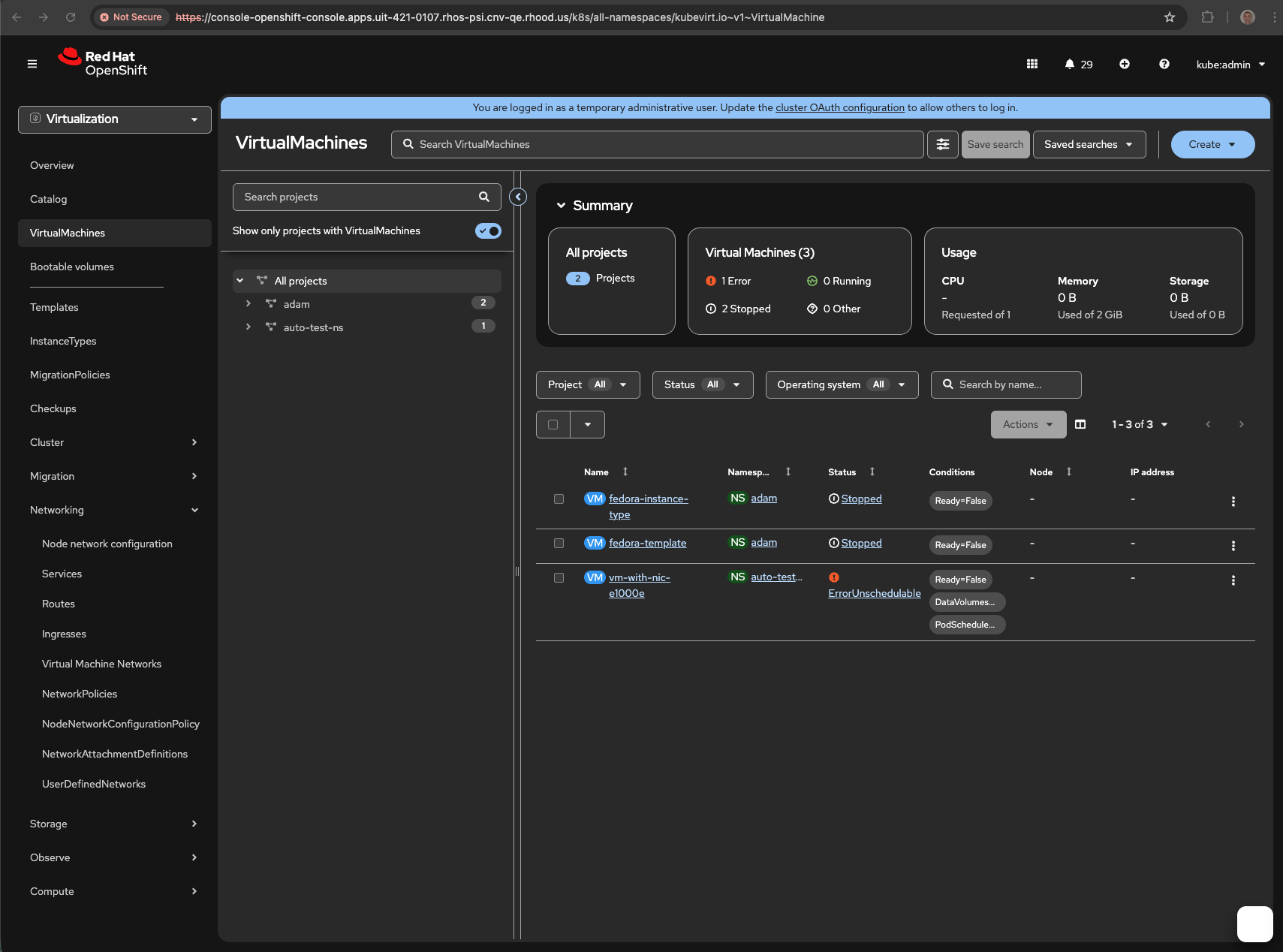Toggle the hamburger navigation menu
This screenshot has height=952, width=1283.
point(32,65)
